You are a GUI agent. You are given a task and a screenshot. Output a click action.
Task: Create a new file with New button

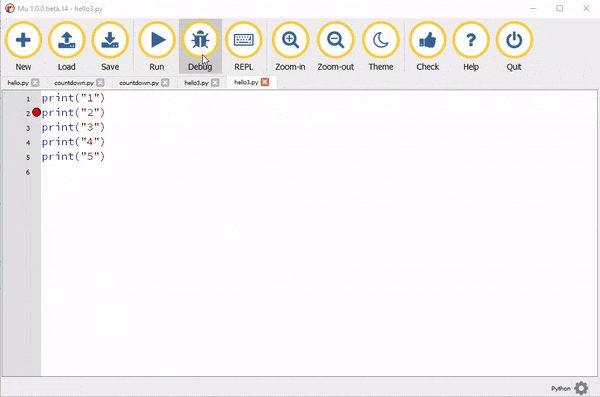coord(23,46)
